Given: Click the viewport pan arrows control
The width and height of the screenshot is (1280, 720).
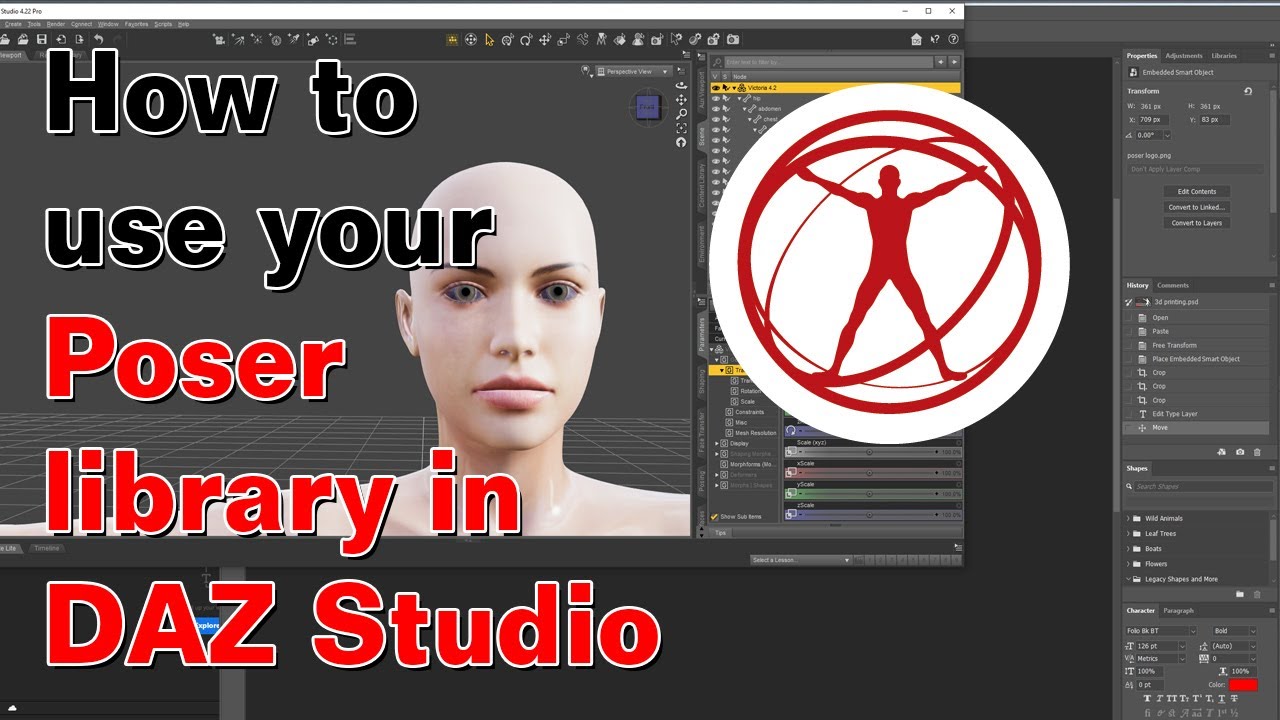Looking at the screenshot, I should pos(681,99).
